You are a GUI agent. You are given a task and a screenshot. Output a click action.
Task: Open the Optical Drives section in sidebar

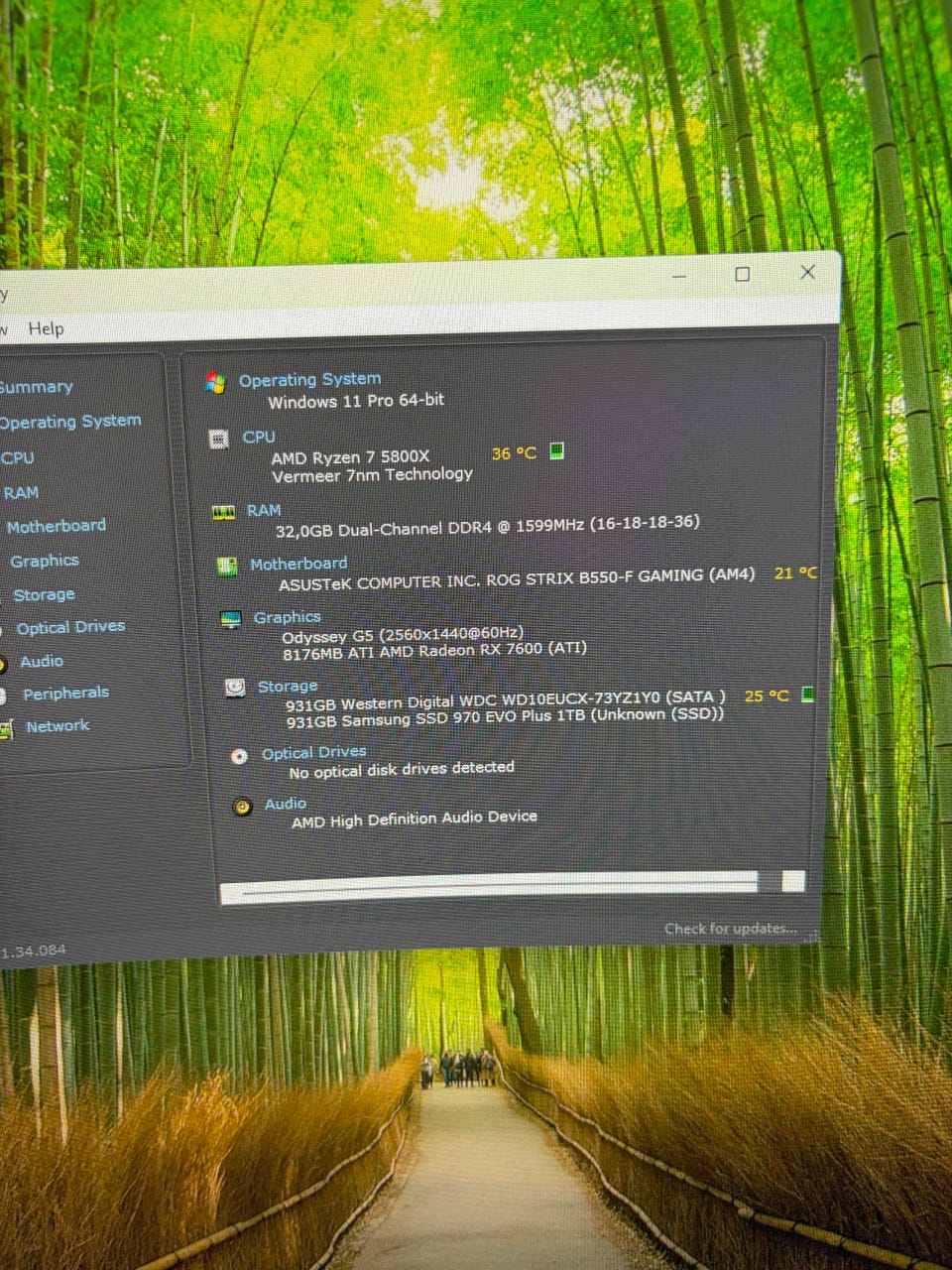[70, 627]
